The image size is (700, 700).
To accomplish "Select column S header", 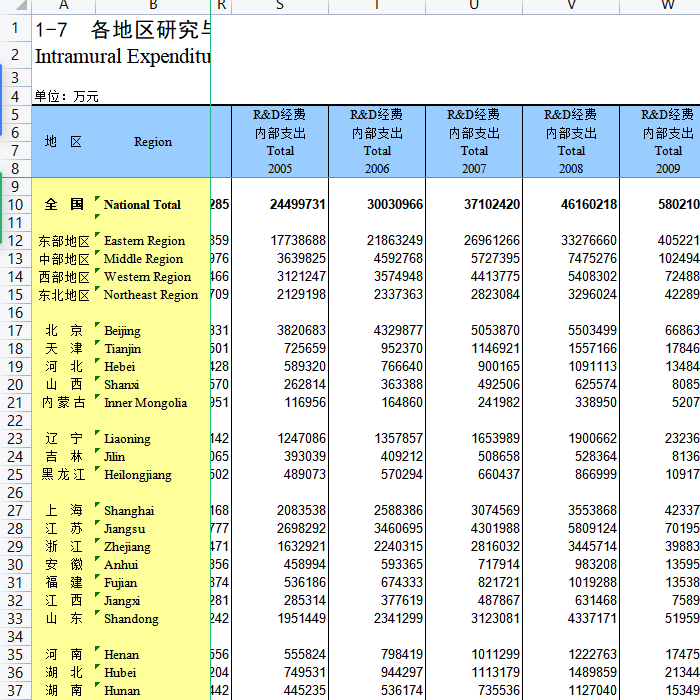I will (280, 6).
